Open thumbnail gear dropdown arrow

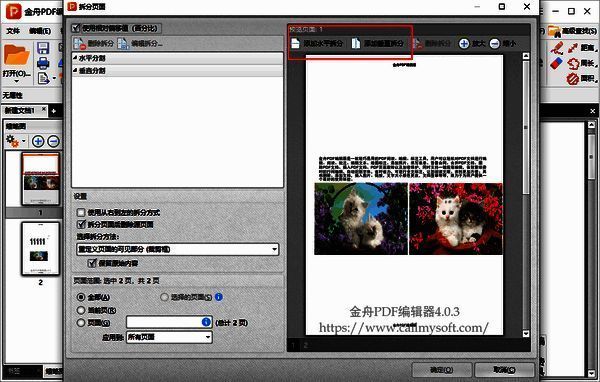(24, 141)
